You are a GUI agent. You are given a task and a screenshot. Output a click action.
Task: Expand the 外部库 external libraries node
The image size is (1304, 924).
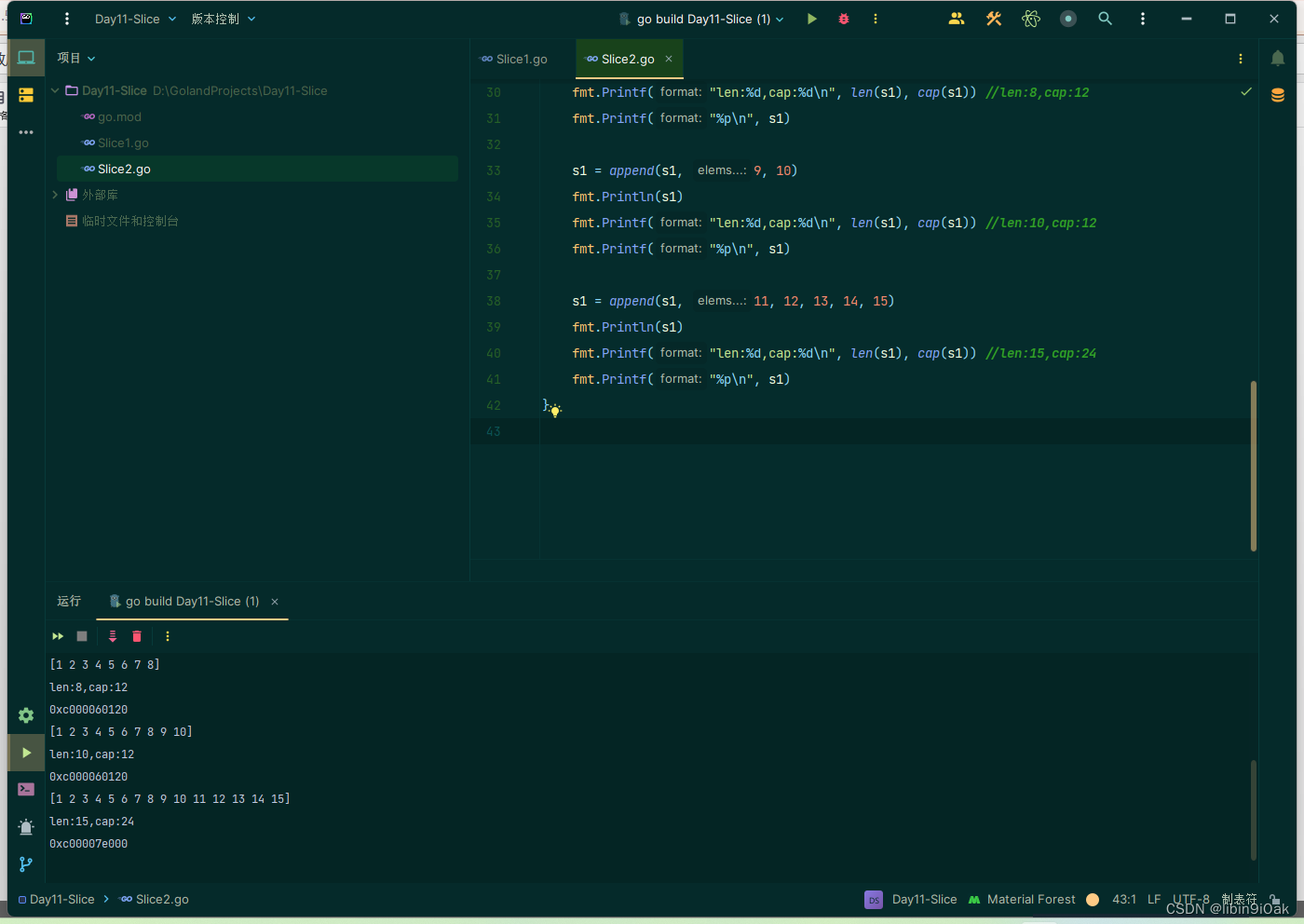[x=55, y=195]
